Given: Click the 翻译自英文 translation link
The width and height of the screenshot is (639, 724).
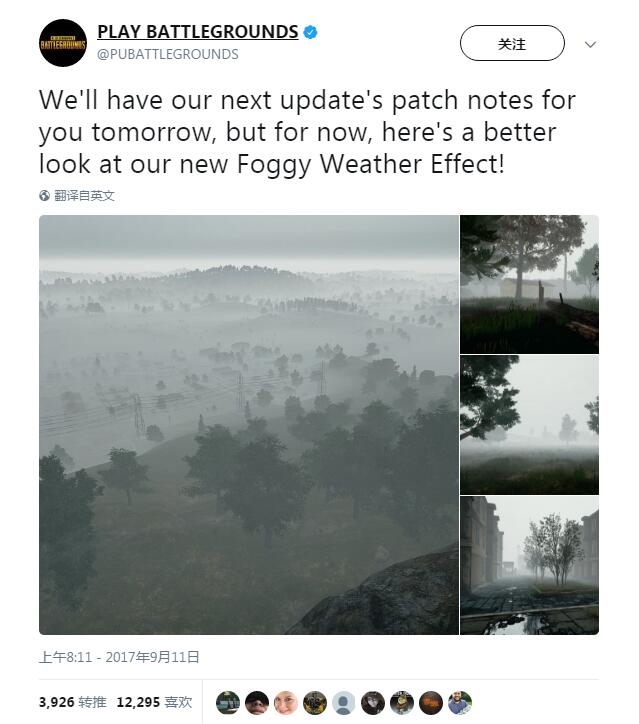Looking at the screenshot, I should pos(84,196).
